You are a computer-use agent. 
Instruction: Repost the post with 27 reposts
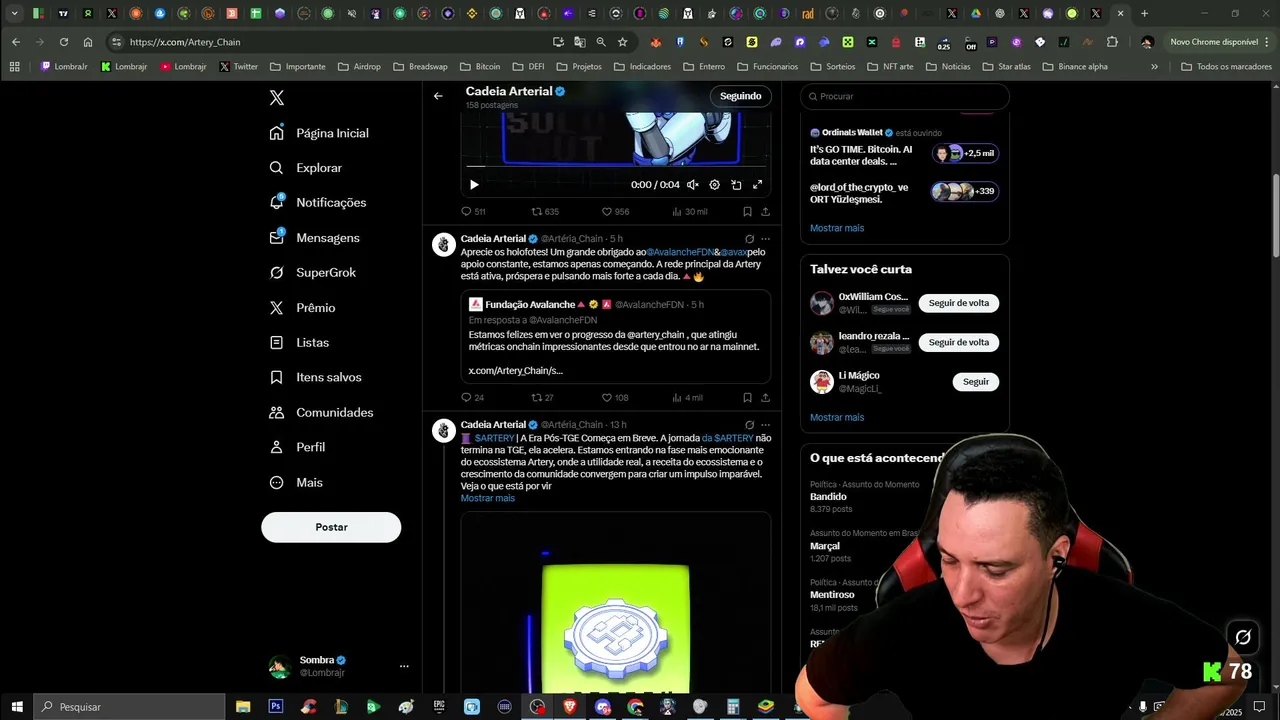coord(542,398)
